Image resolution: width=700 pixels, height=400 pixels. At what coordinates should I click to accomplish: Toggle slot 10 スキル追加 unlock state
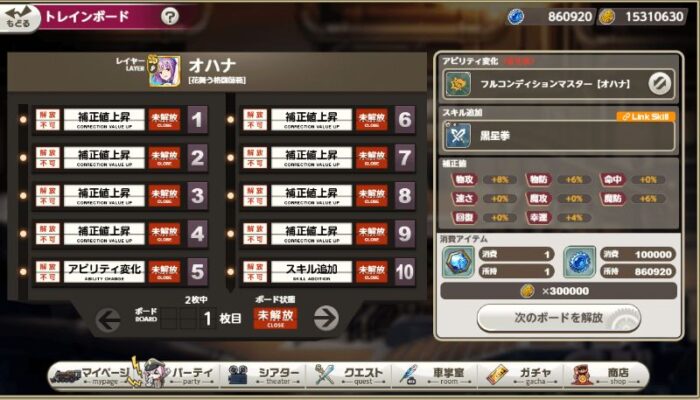pos(371,271)
